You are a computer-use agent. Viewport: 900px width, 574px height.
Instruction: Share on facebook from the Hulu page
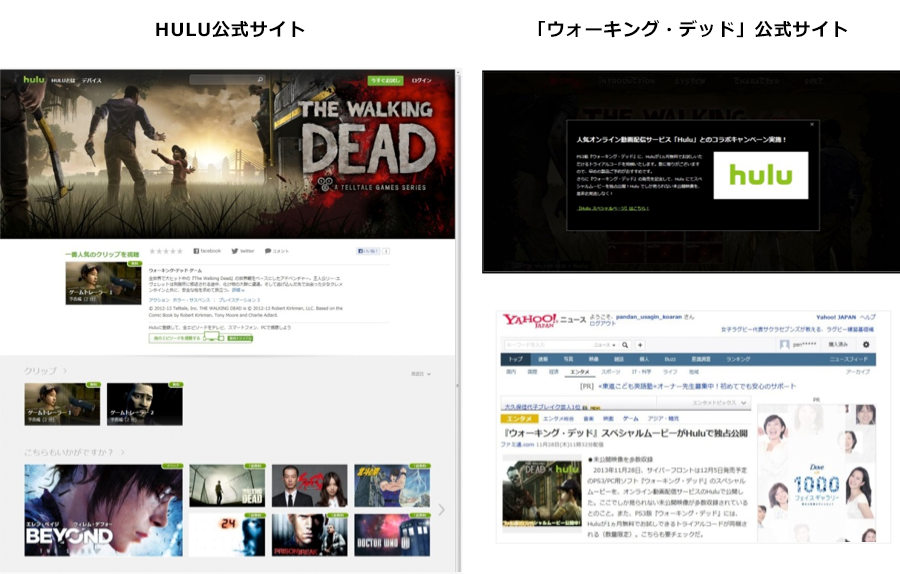click(x=207, y=251)
